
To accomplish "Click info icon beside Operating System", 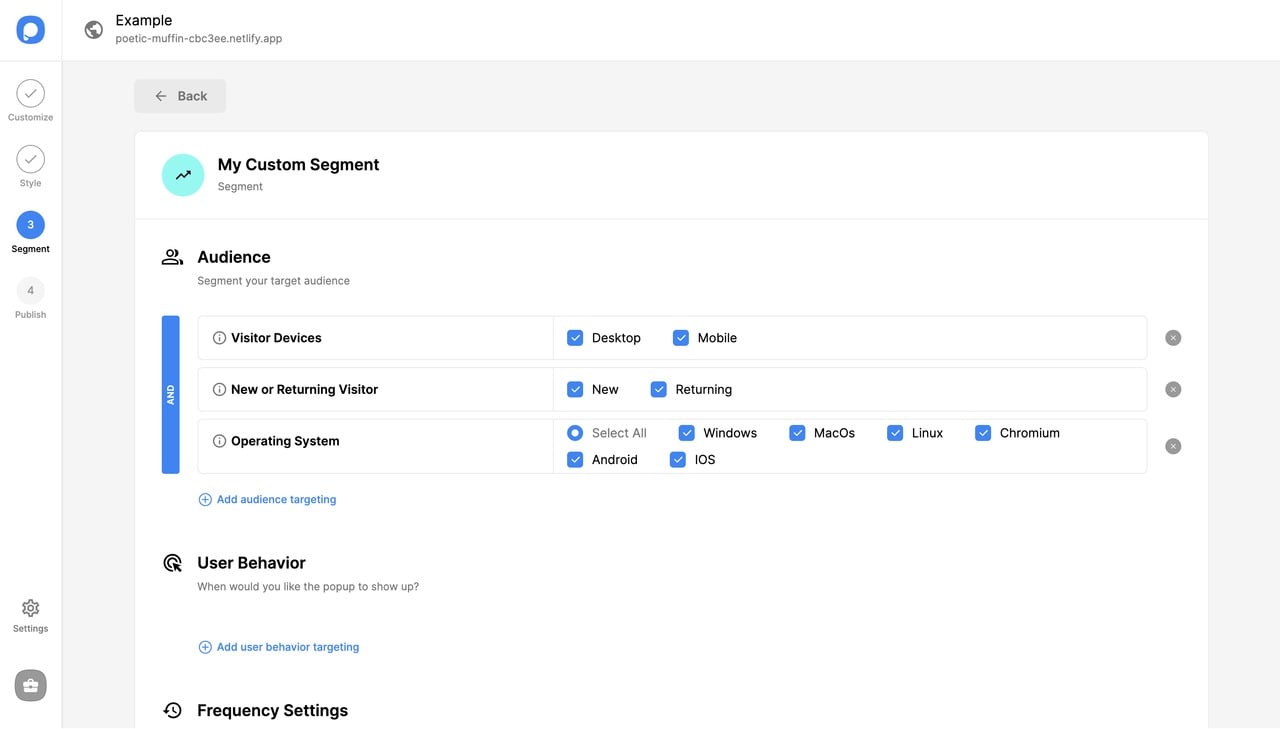I will 219,441.
